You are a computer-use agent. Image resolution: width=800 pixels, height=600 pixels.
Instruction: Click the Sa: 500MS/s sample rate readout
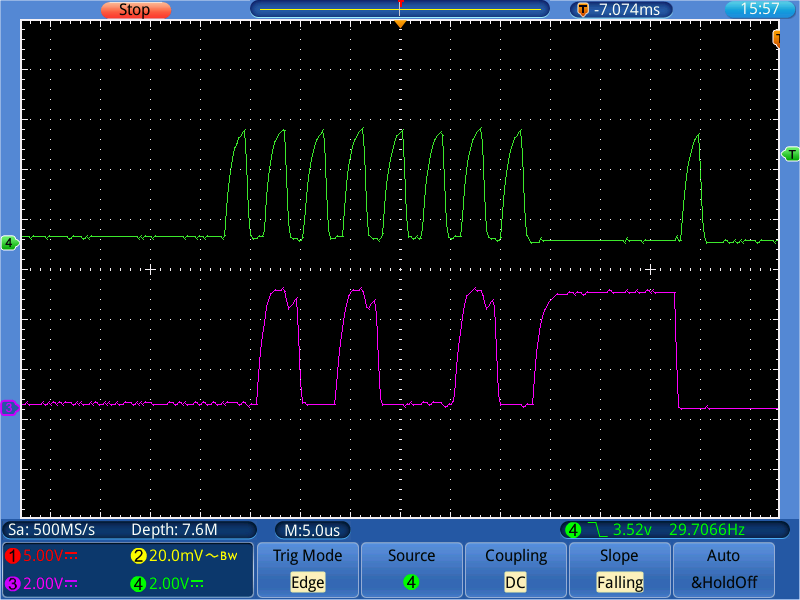pyautogui.click(x=52, y=530)
